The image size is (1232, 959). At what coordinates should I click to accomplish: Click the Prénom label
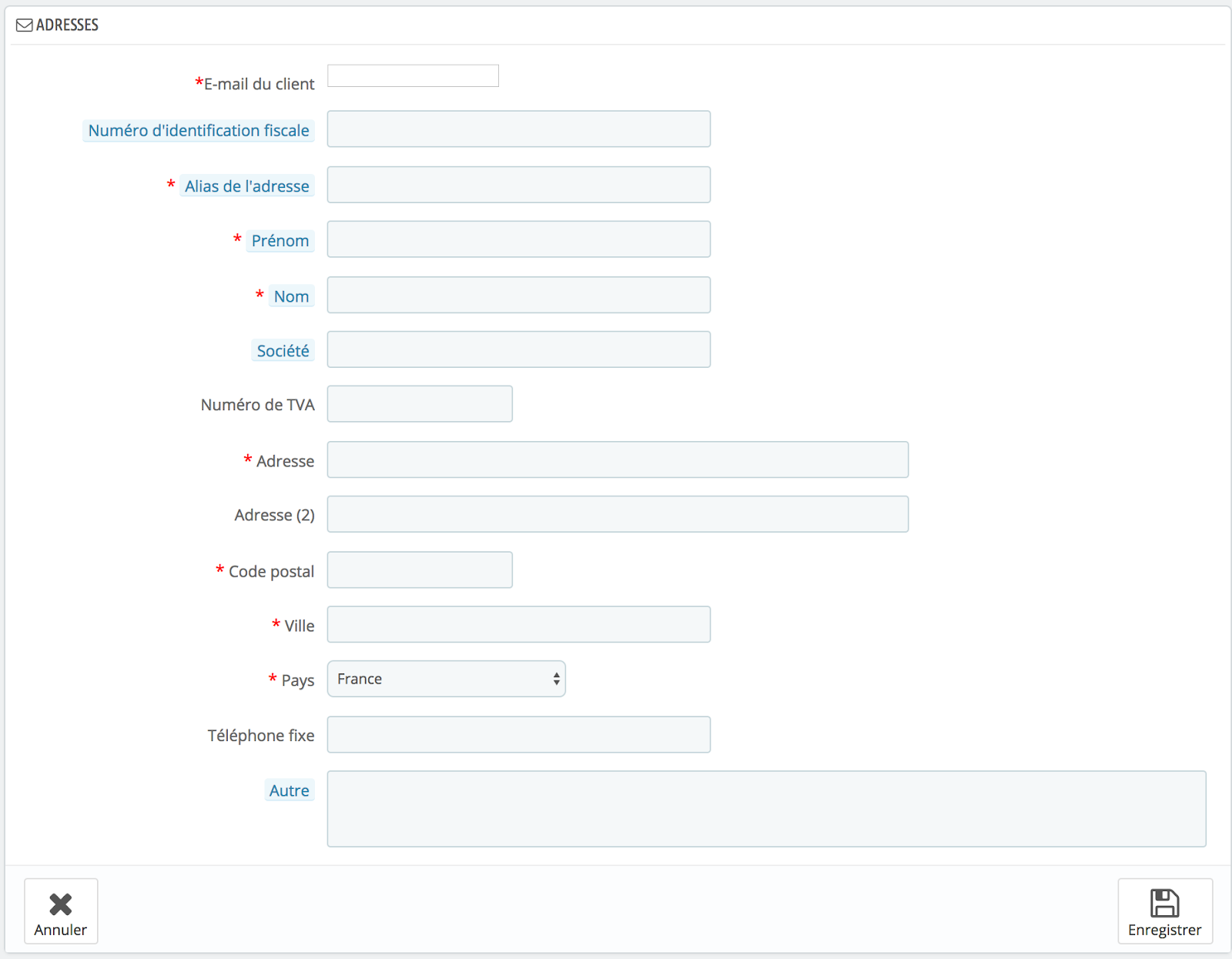280,241
